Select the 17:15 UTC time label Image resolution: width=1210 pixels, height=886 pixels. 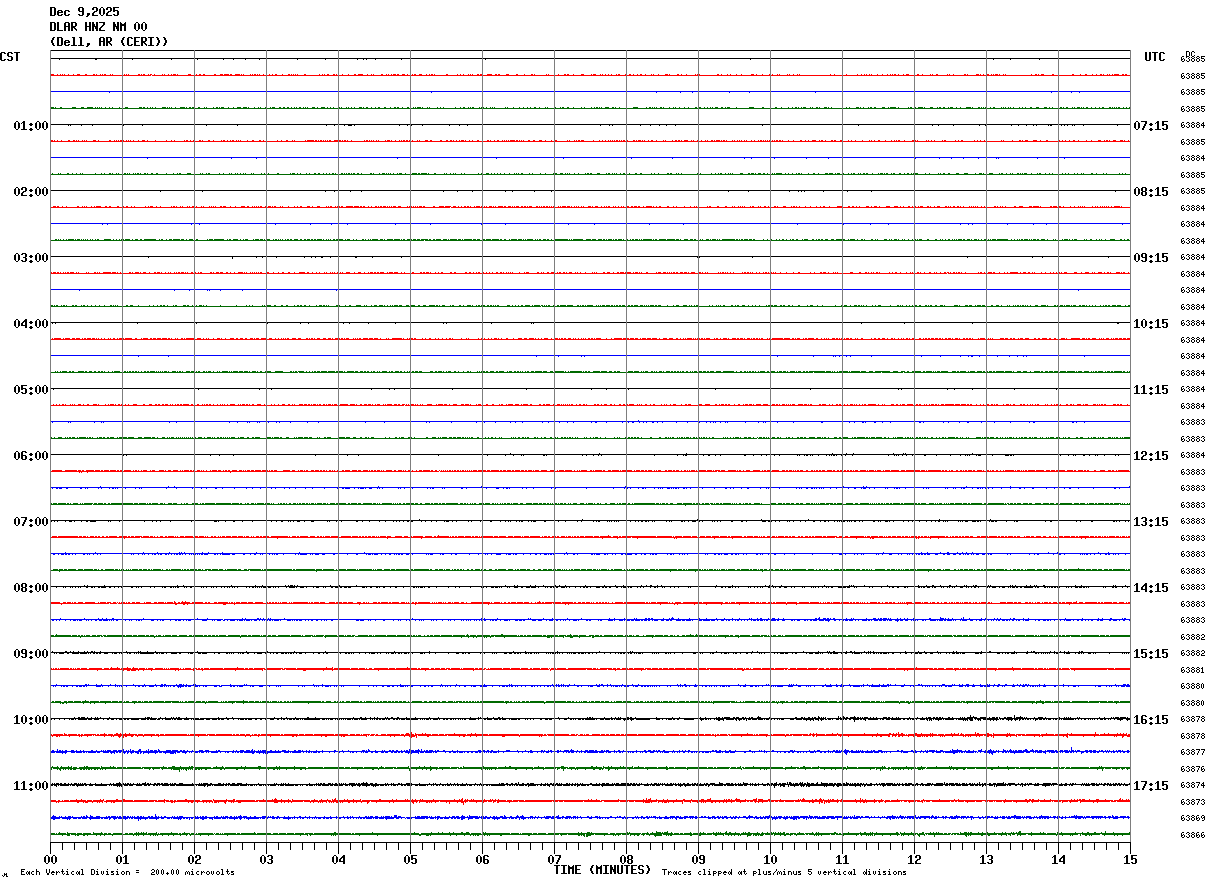coord(1150,786)
